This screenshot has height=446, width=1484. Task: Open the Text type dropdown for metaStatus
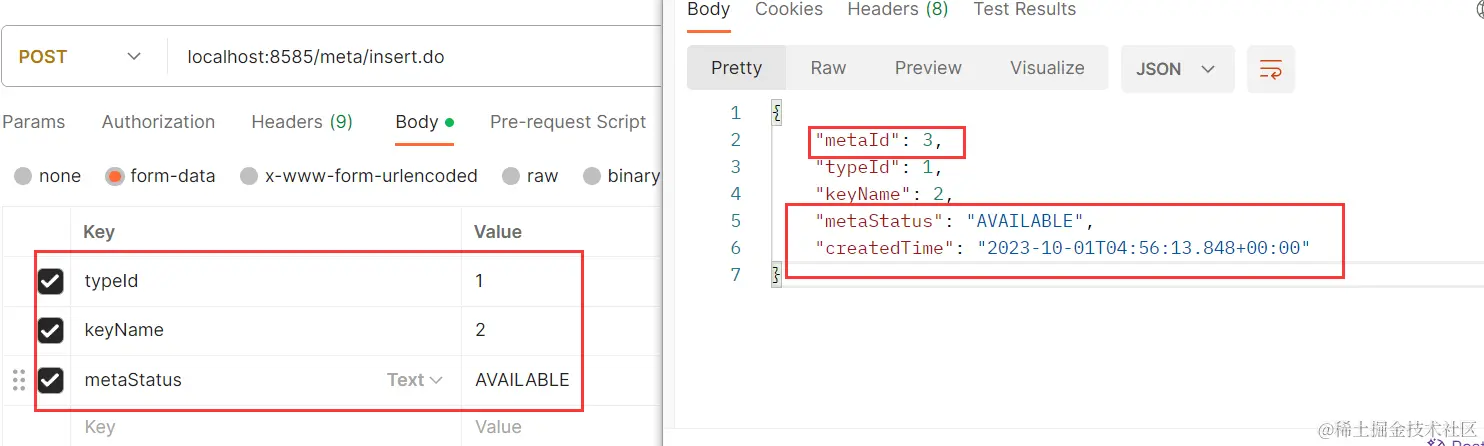(414, 380)
